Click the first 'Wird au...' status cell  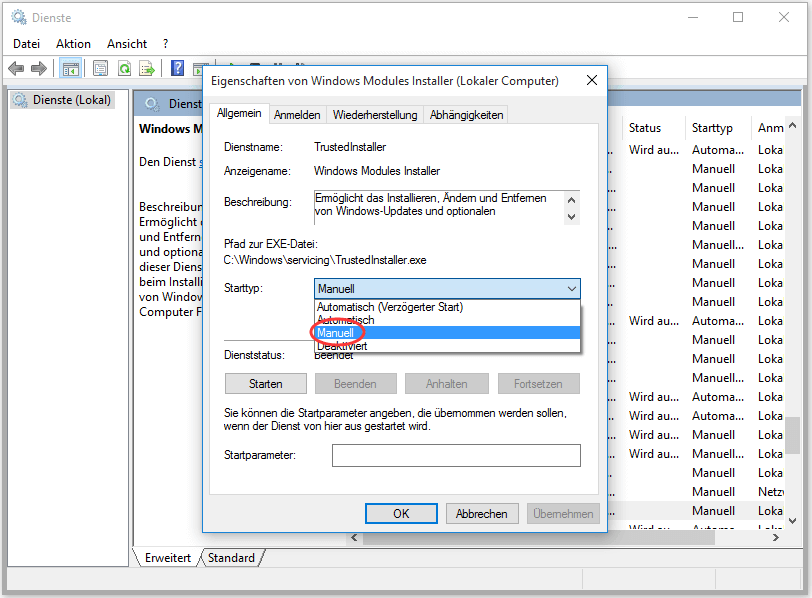point(654,150)
